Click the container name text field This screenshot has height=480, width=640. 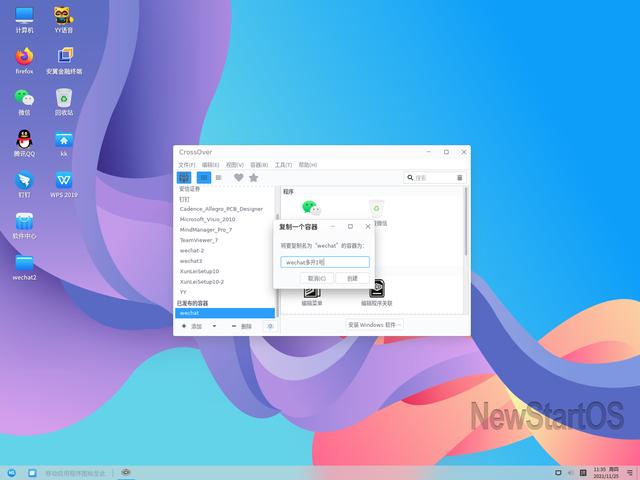pos(324,262)
